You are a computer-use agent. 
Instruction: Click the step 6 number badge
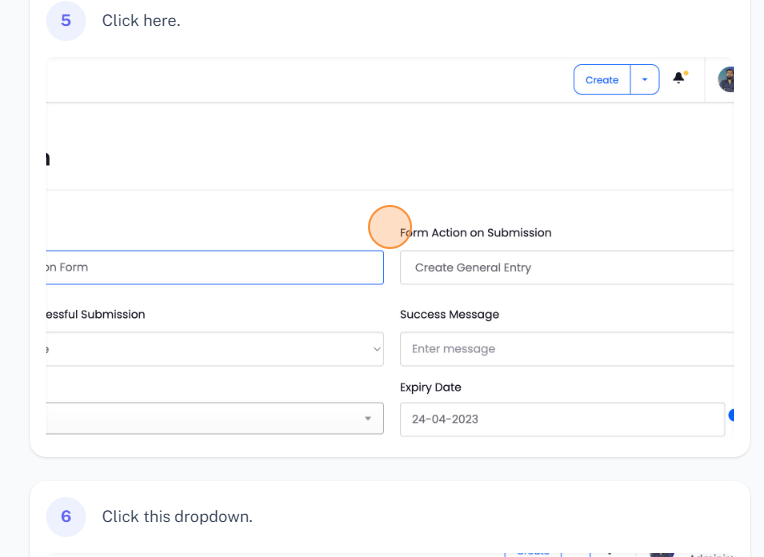[x=66, y=516]
